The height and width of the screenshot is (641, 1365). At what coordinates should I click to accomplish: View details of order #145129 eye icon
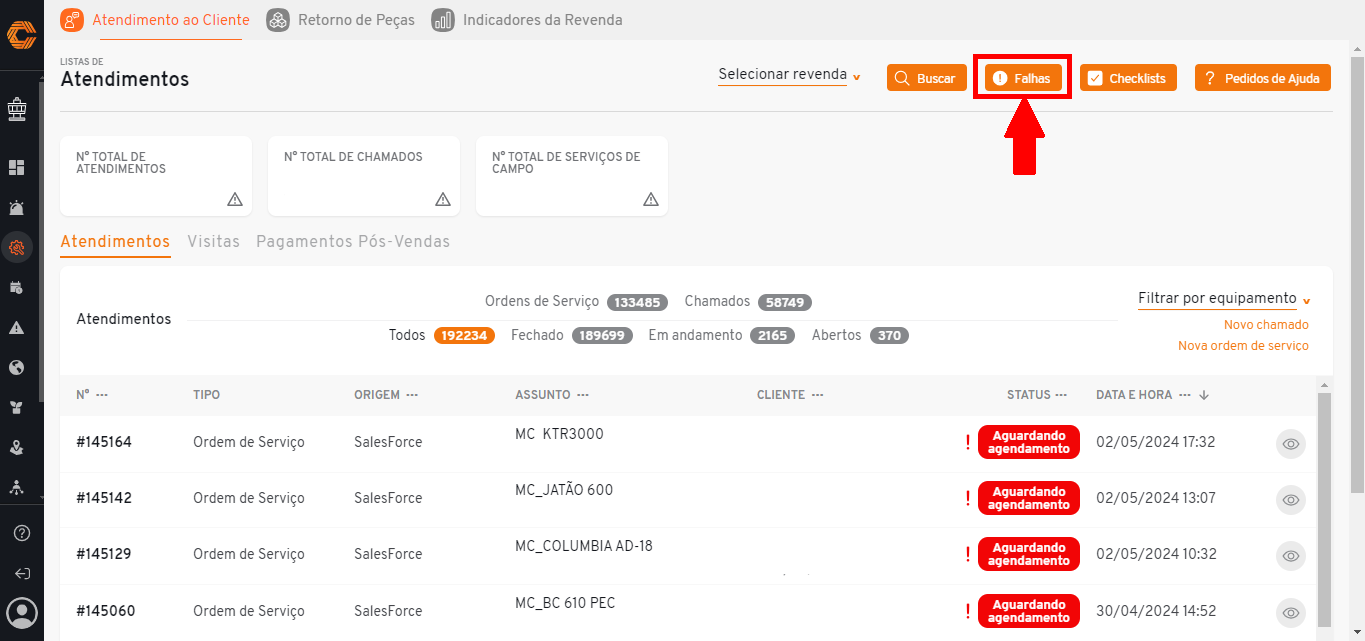[x=1291, y=556]
